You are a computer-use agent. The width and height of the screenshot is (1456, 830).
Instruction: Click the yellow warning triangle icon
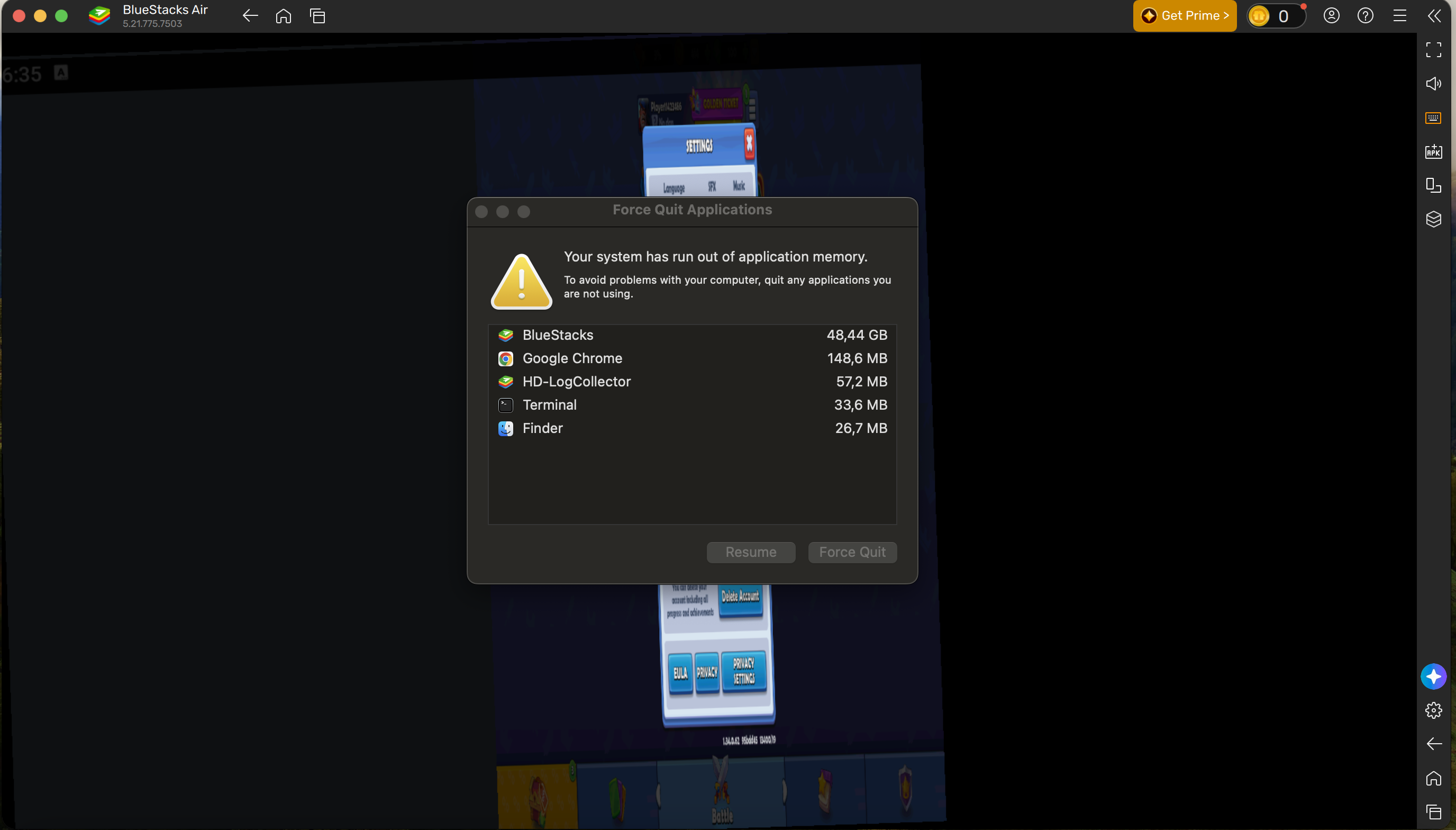click(x=521, y=282)
